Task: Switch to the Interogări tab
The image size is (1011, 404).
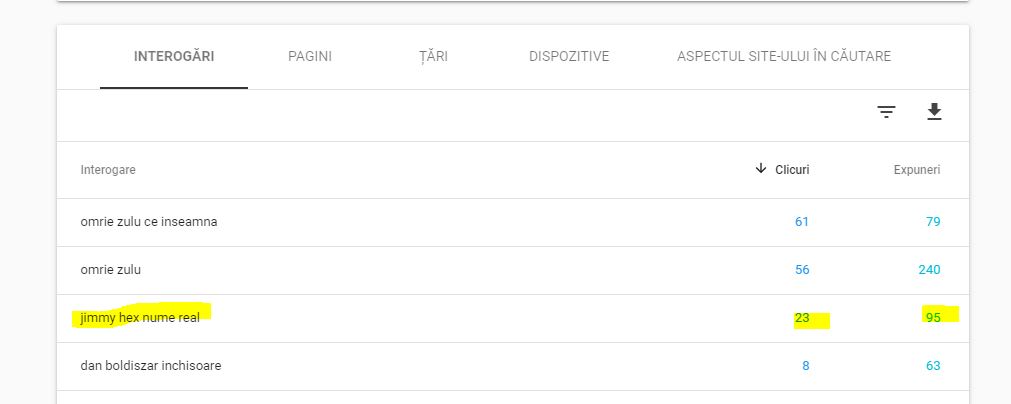Action: 174,57
